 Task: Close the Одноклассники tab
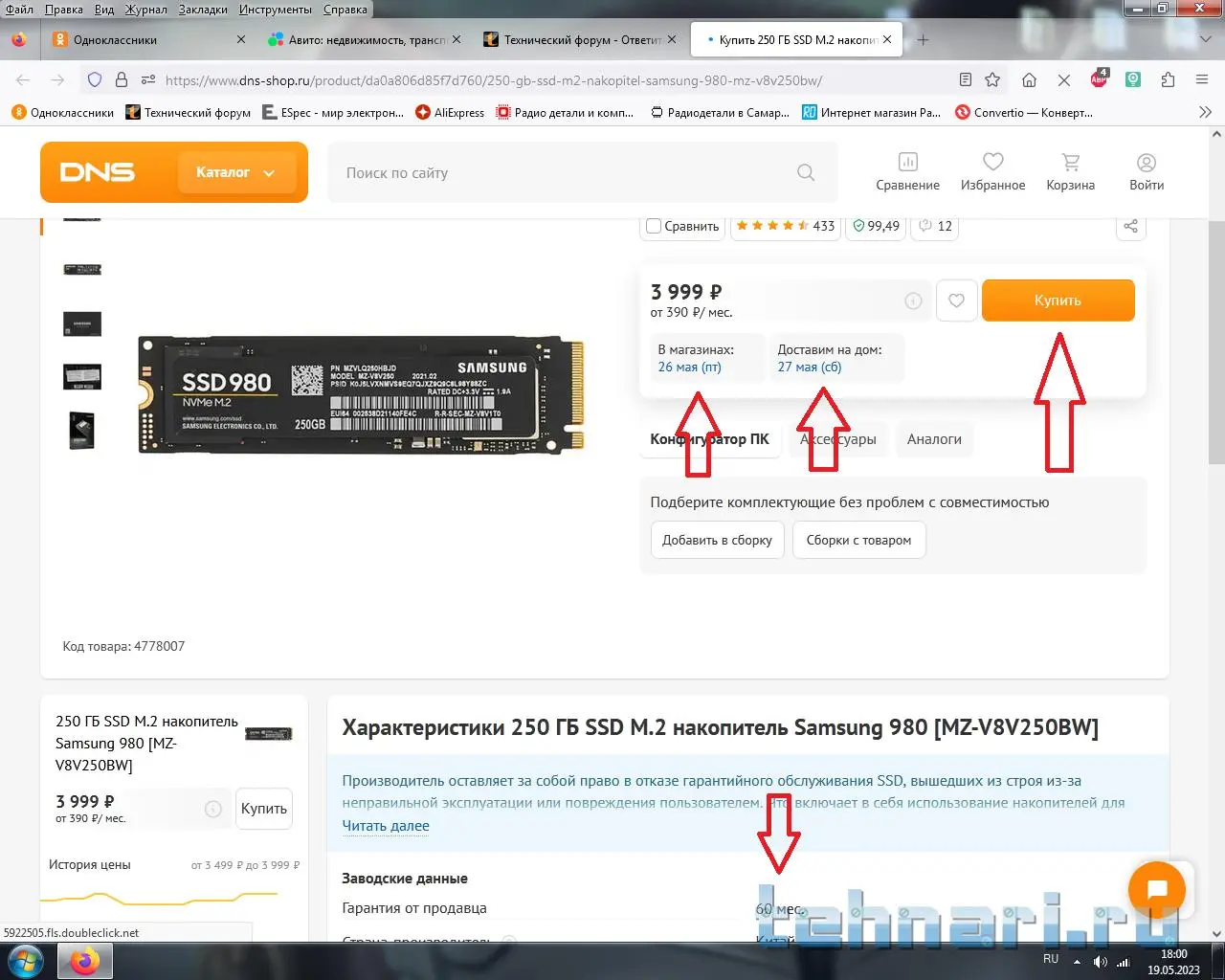coord(241,40)
